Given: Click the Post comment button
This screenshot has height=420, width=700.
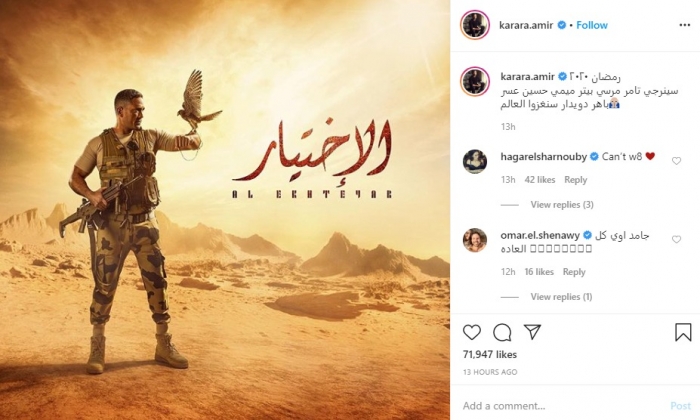Looking at the screenshot, I should point(680,406).
